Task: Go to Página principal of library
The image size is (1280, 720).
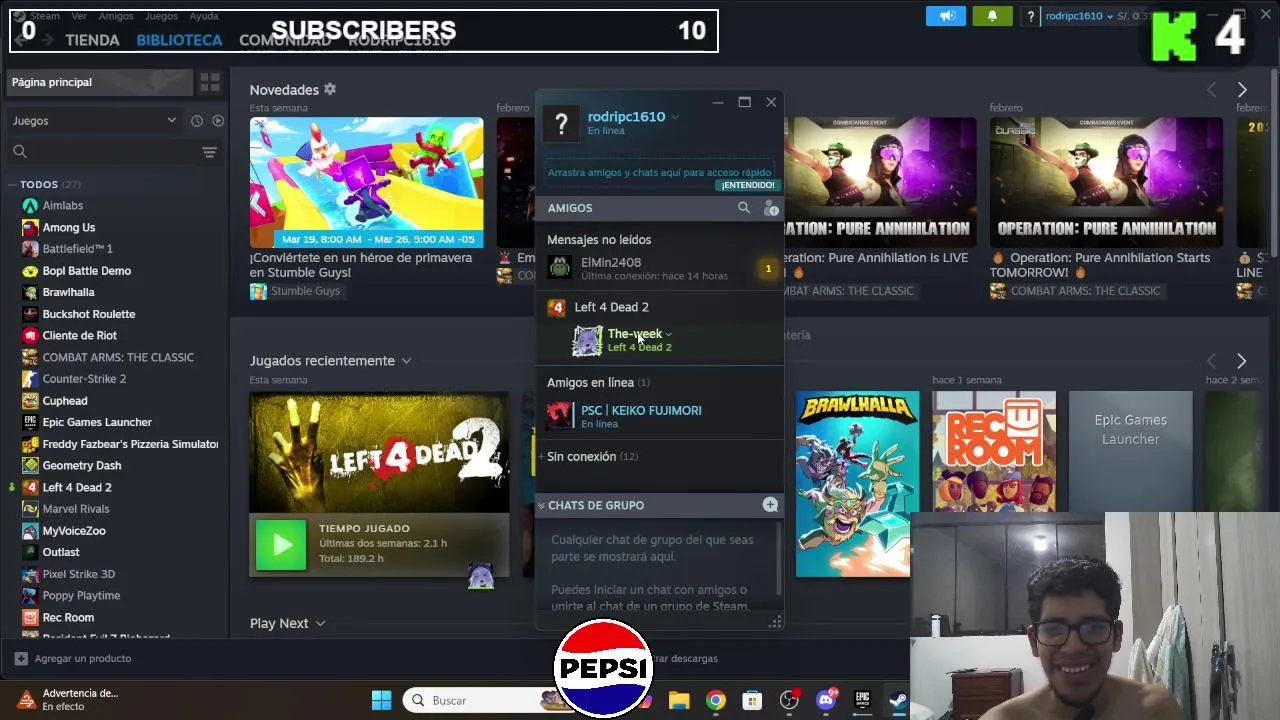Action: pyautogui.click(x=98, y=82)
